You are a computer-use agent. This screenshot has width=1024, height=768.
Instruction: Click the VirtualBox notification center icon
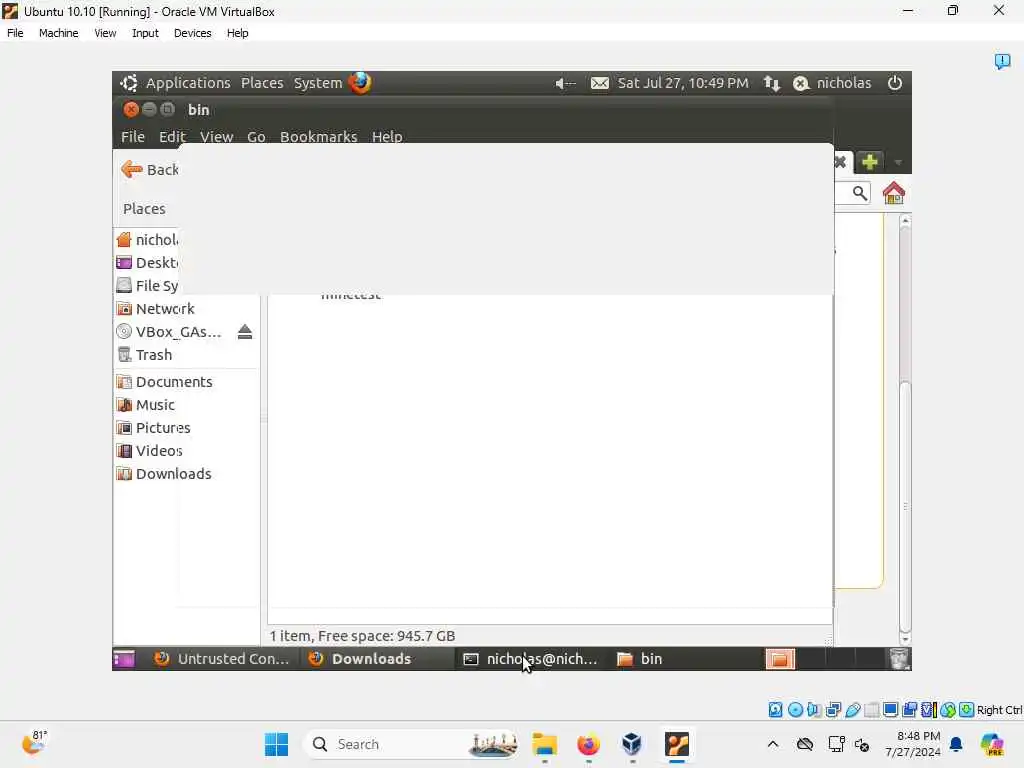(x=1002, y=61)
